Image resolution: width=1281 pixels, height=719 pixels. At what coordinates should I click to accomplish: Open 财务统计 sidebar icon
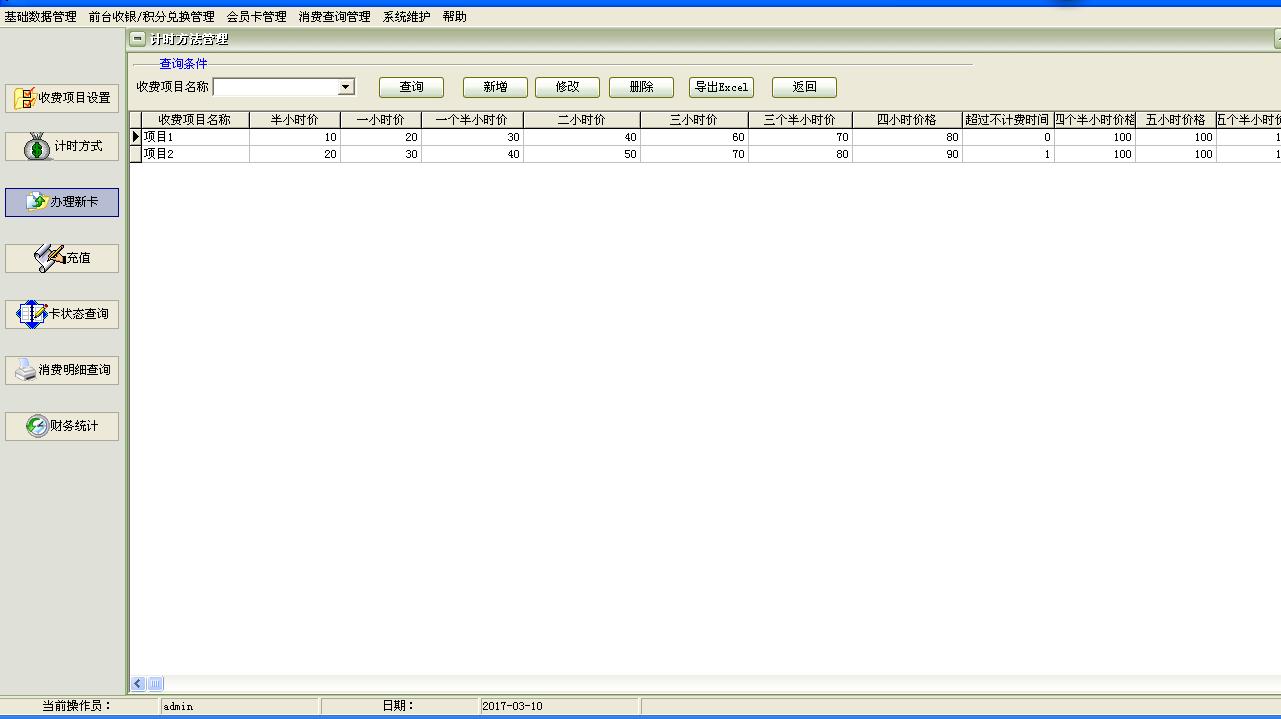[37, 426]
